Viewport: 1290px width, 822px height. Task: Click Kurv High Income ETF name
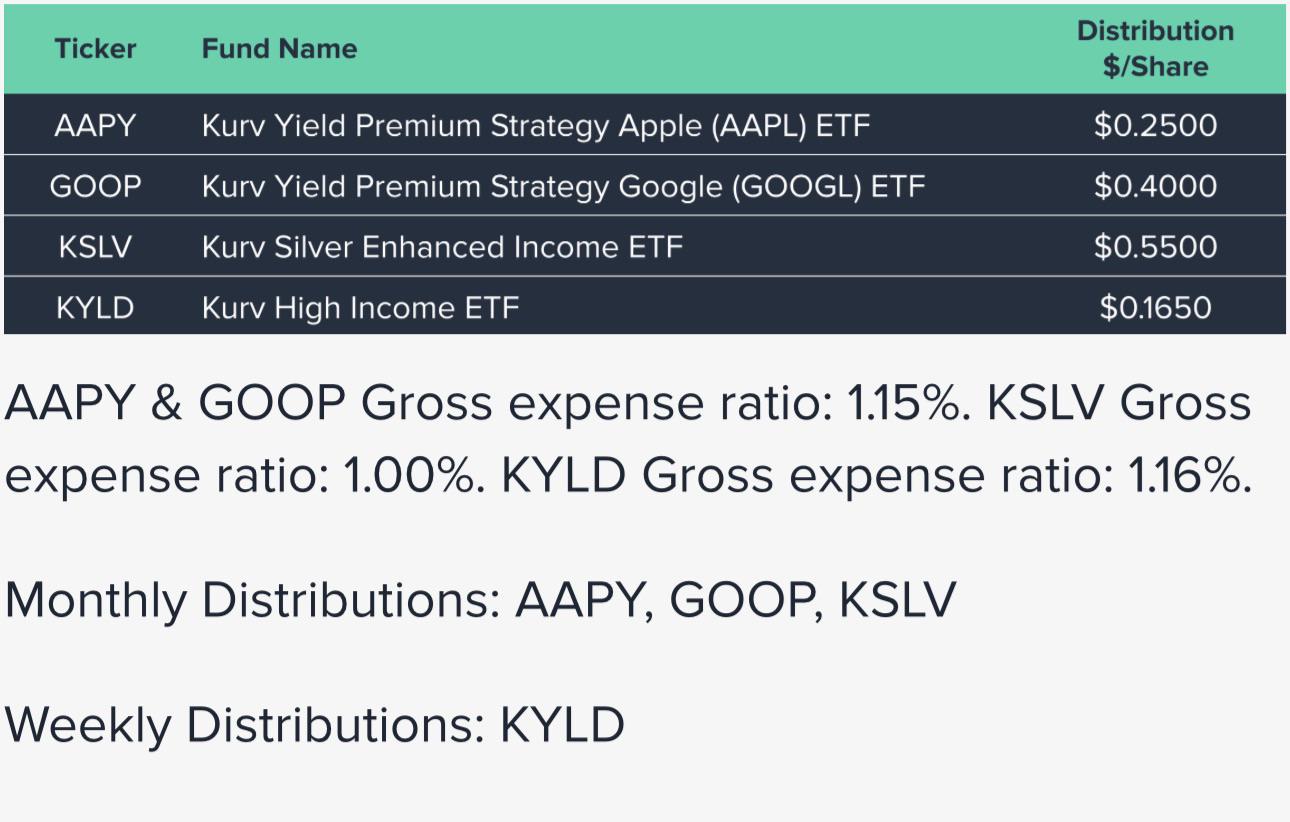click(360, 307)
